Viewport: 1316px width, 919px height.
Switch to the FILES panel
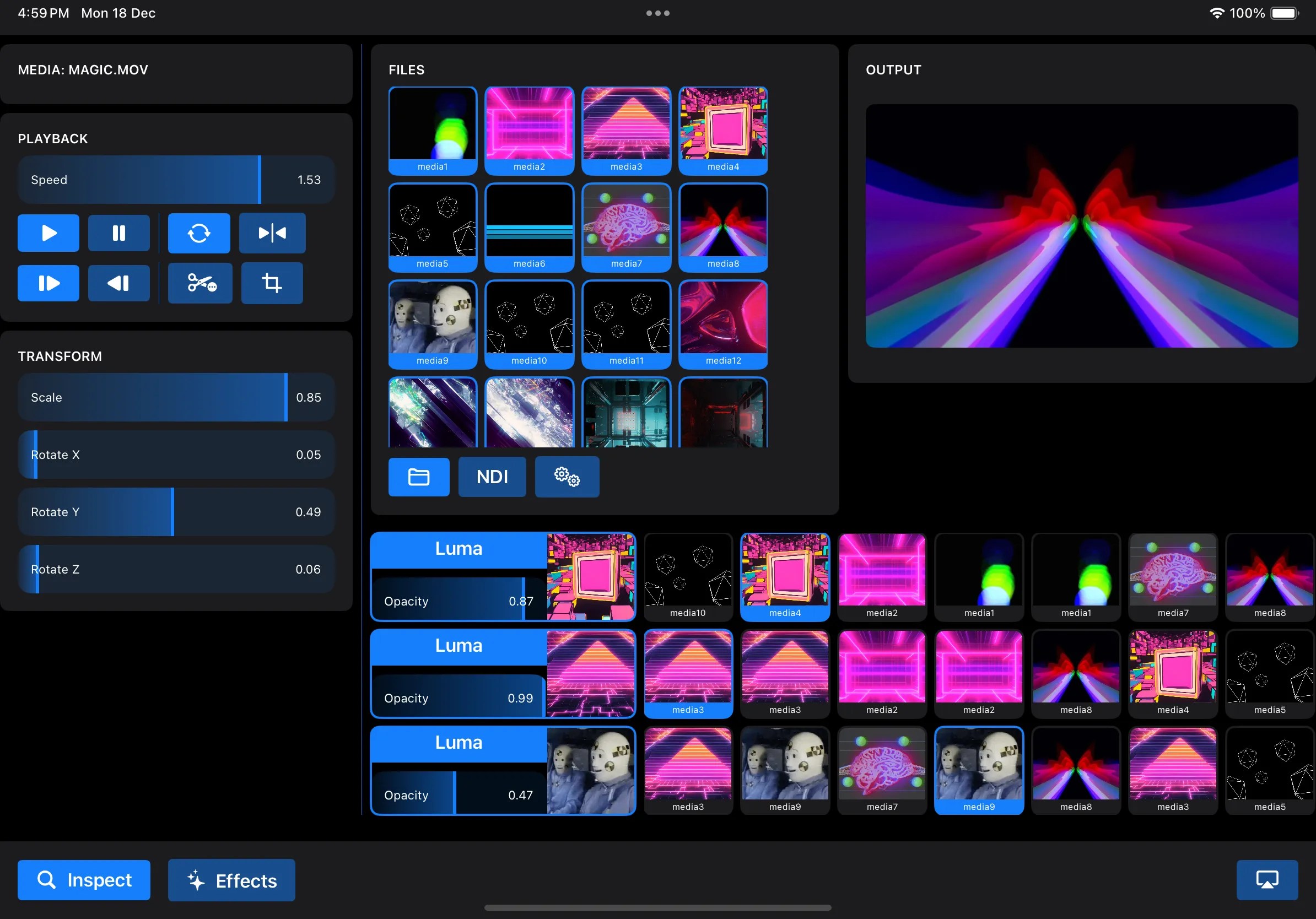(x=406, y=69)
